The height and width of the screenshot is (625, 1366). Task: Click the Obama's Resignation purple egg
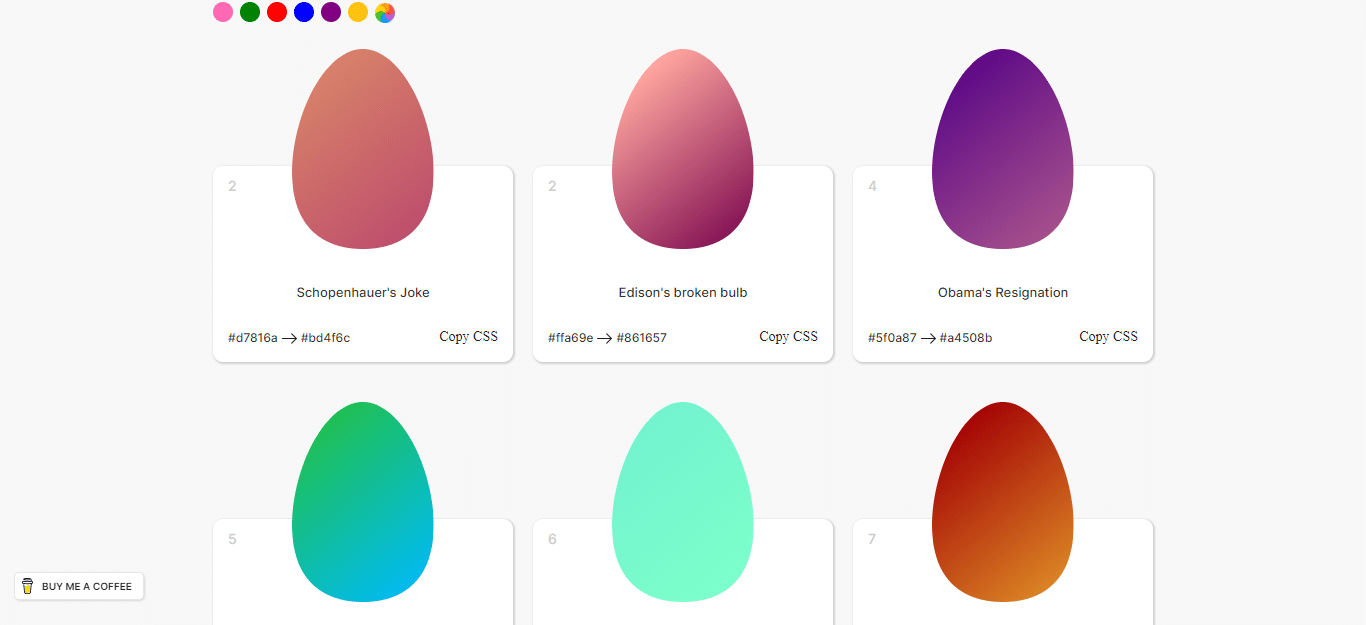point(1003,149)
